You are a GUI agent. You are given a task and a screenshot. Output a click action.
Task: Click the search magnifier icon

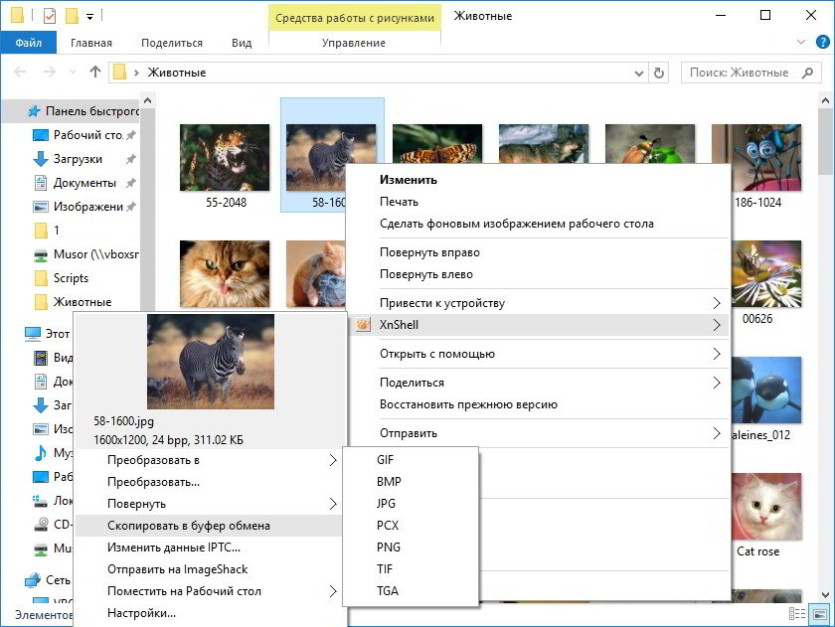point(808,72)
